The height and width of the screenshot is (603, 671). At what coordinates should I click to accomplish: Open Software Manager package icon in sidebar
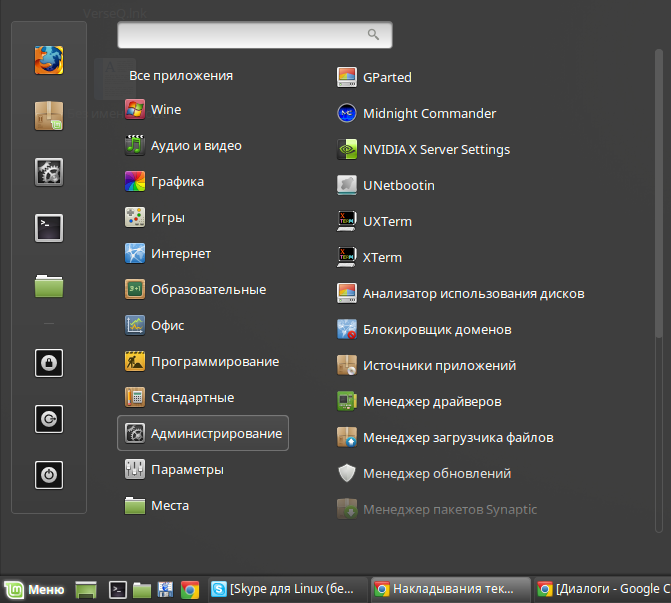click(x=49, y=116)
